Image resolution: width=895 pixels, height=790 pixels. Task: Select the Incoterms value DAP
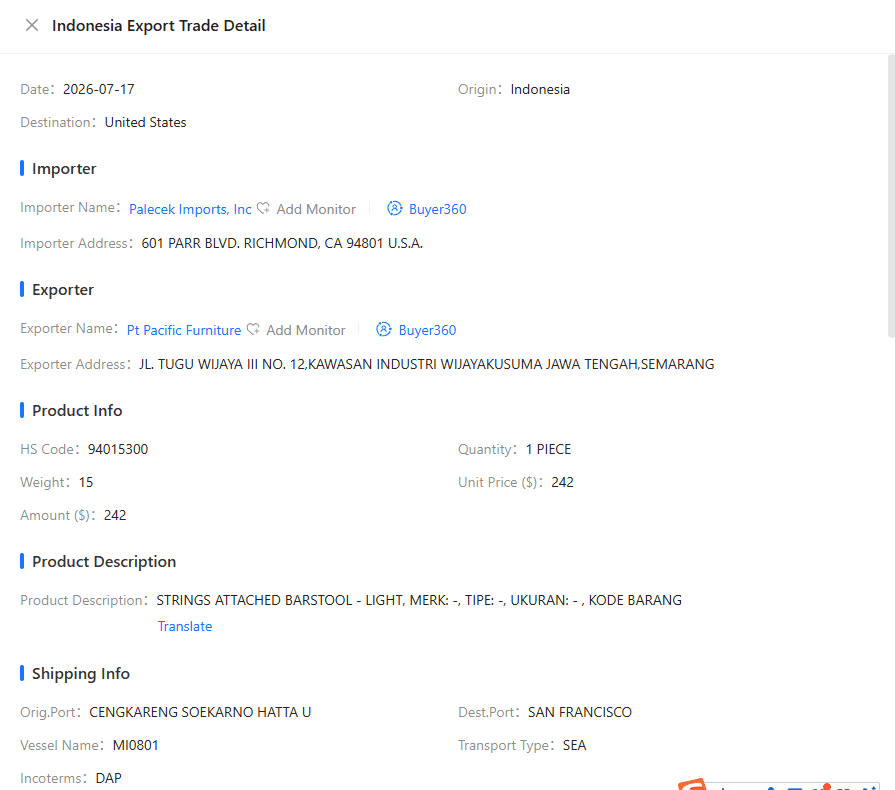pos(108,779)
